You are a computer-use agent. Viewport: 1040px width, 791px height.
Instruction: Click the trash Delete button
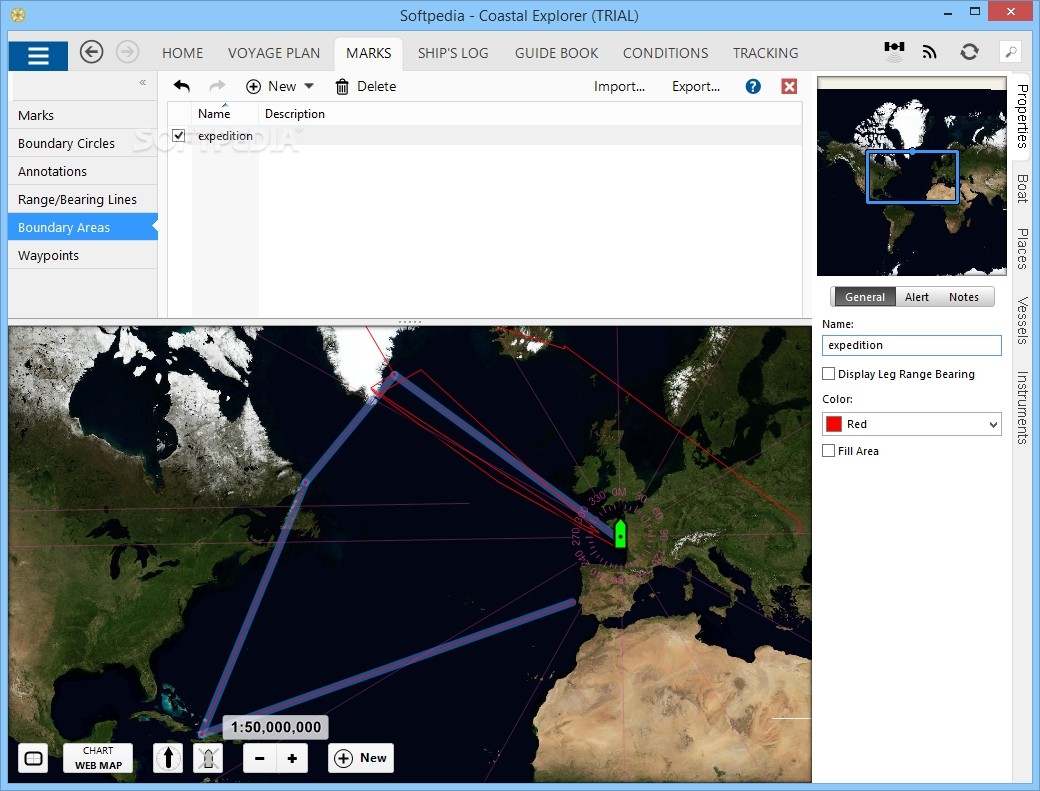point(365,86)
